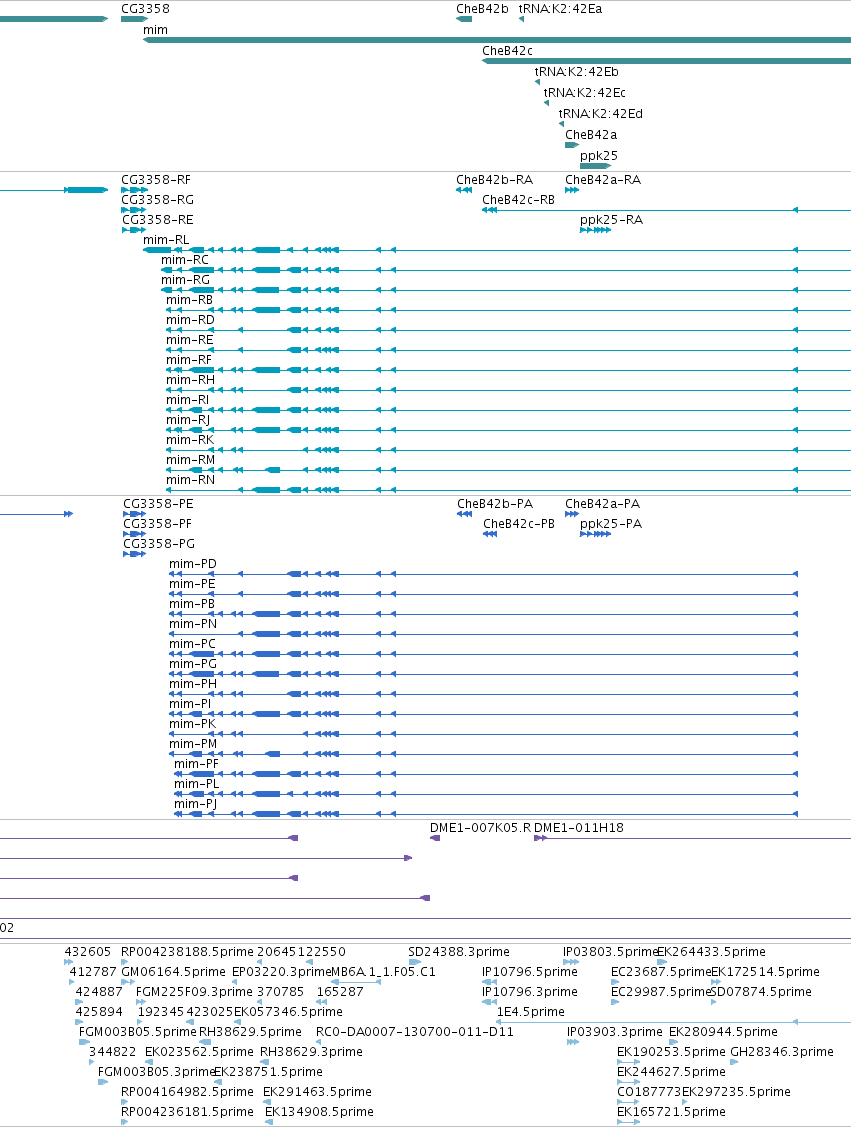Click the CheB42b gene arrow glyph
This screenshot has width=851, height=1127.
tap(464, 19)
